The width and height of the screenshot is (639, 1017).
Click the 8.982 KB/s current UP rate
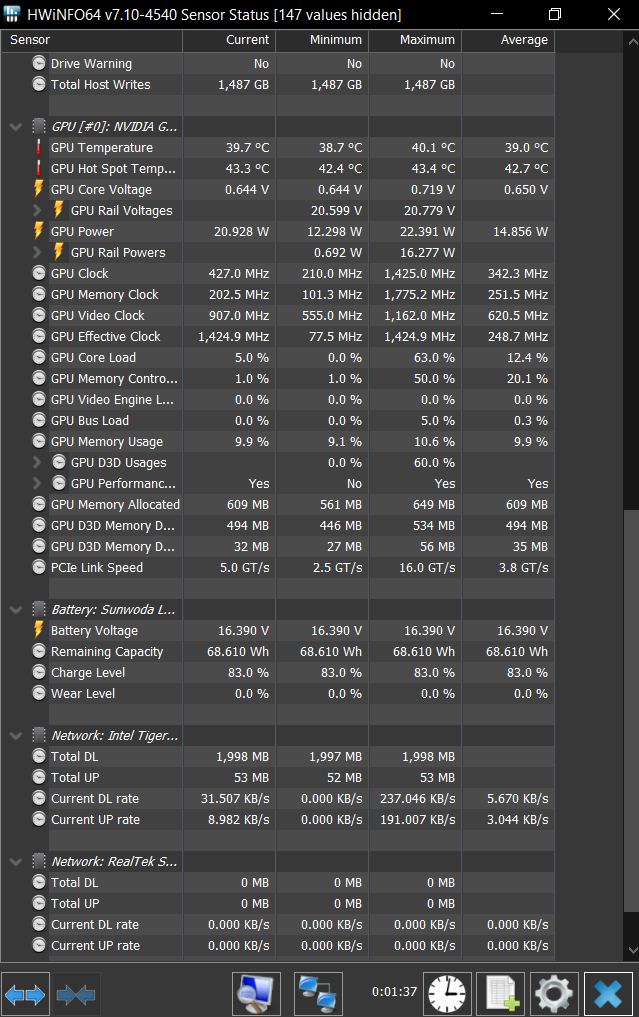[x=239, y=819]
